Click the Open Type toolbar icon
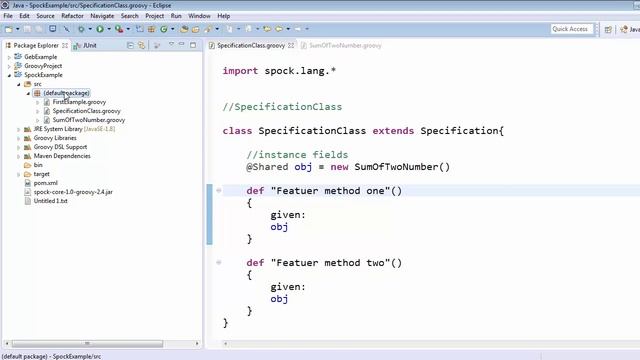 (x=184, y=29)
